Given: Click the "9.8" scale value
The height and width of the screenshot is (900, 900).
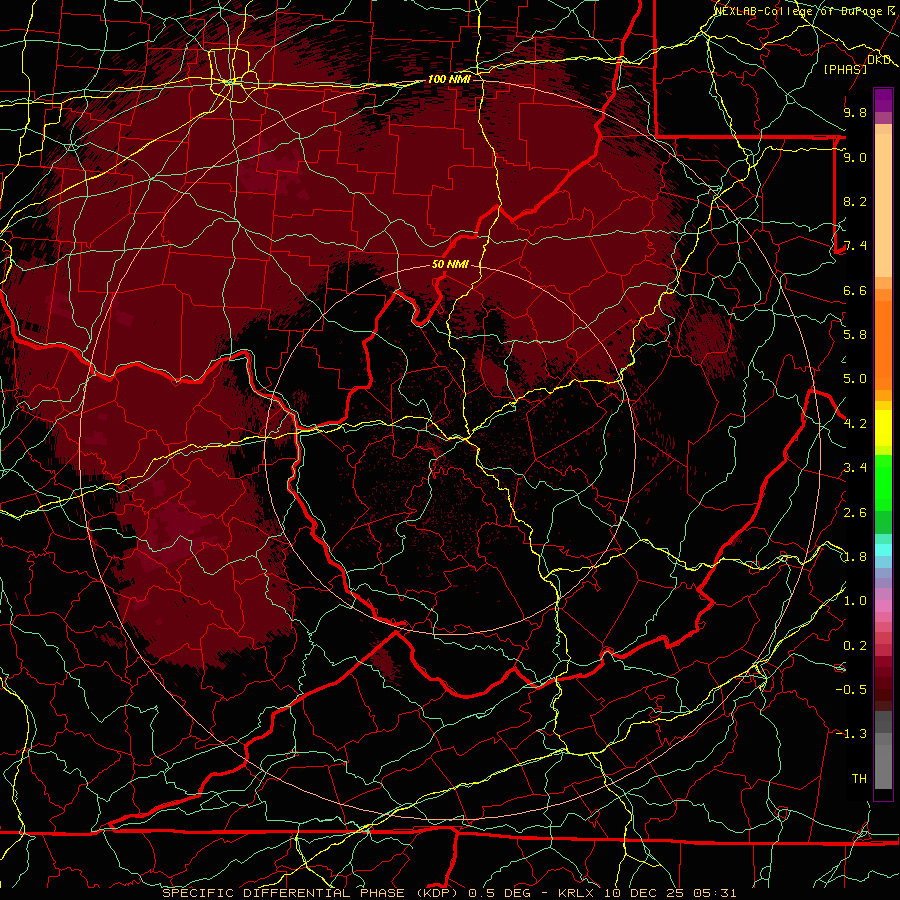Looking at the screenshot, I should click(x=855, y=112).
